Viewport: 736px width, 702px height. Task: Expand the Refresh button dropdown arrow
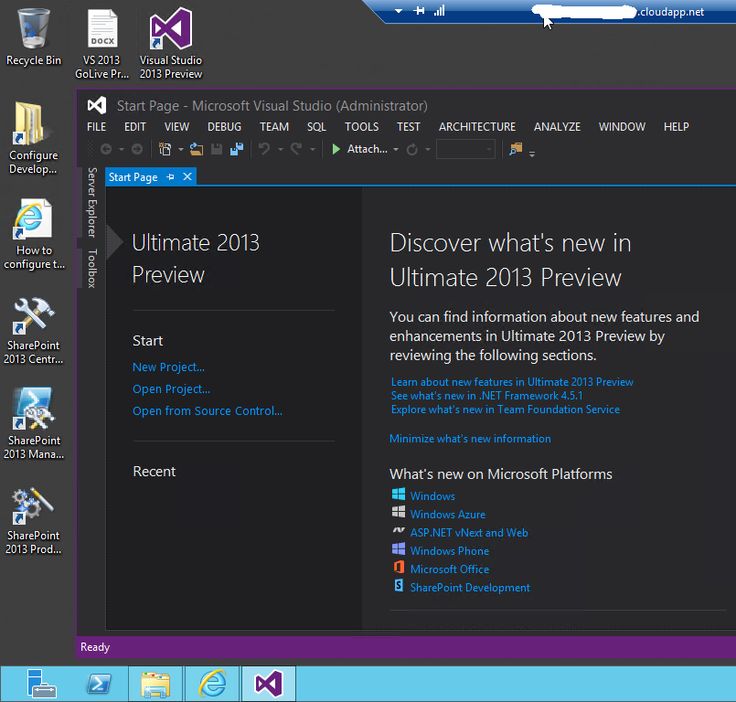(428, 149)
